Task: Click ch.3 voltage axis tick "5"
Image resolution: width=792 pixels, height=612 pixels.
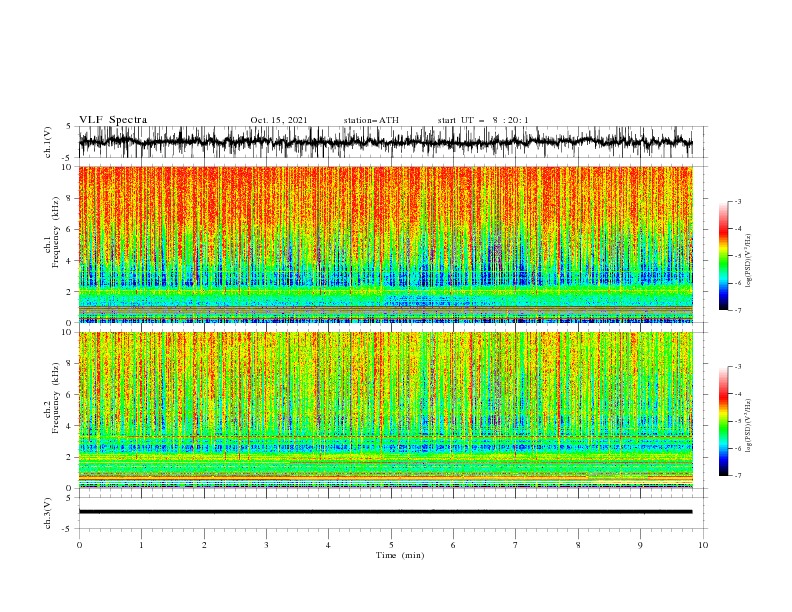Action: tap(69, 498)
